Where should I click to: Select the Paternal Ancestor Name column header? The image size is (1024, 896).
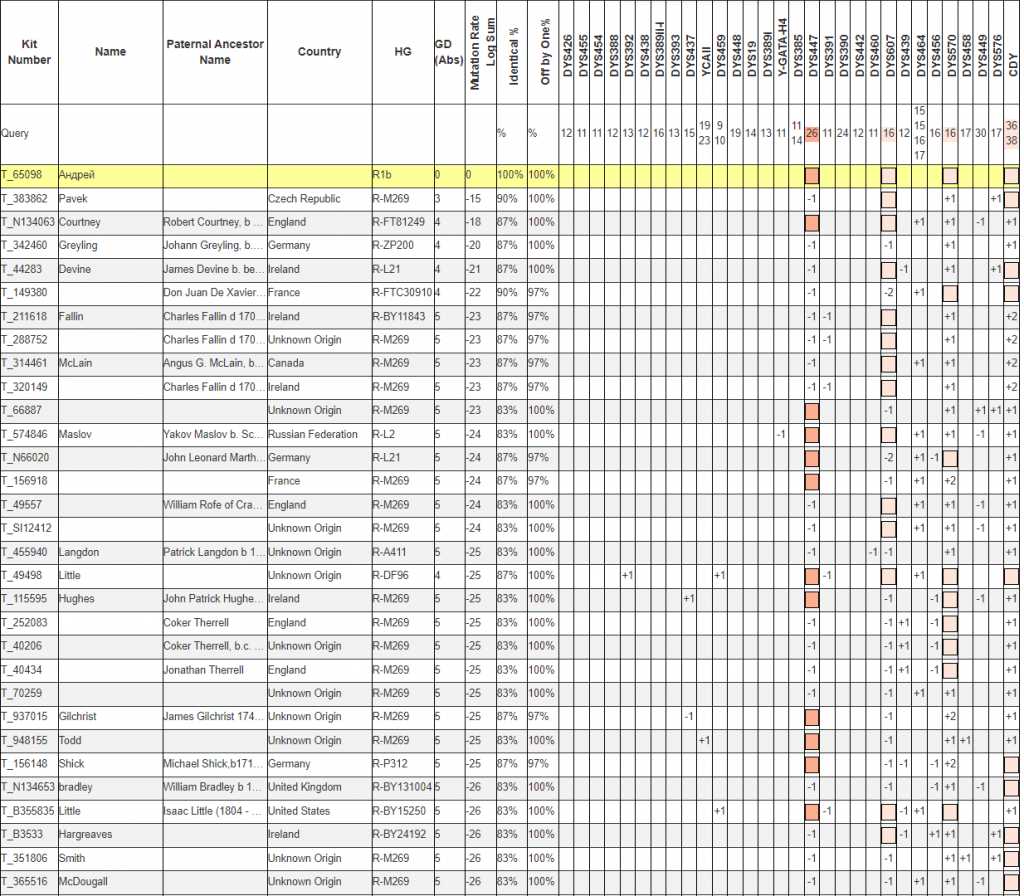[214, 52]
